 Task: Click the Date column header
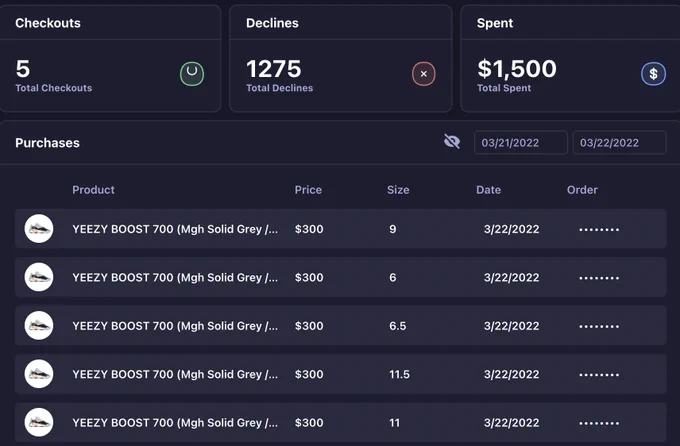(x=488, y=190)
